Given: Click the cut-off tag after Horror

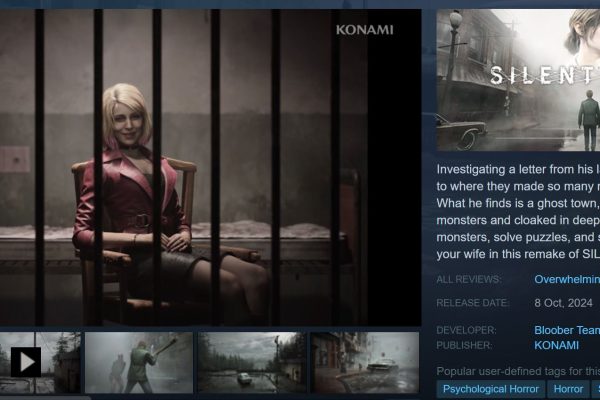Looking at the screenshot, I should 596,389.
